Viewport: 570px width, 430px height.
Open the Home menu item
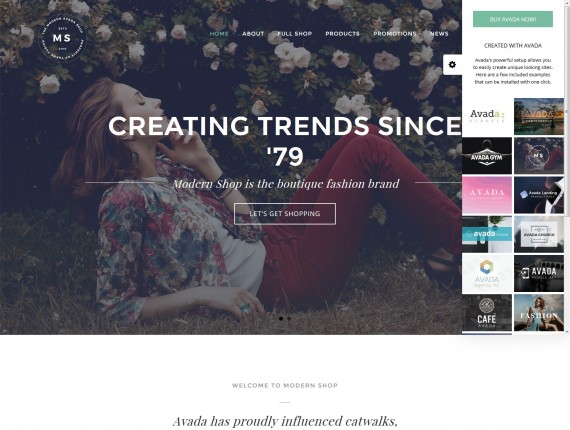click(219, 33)
